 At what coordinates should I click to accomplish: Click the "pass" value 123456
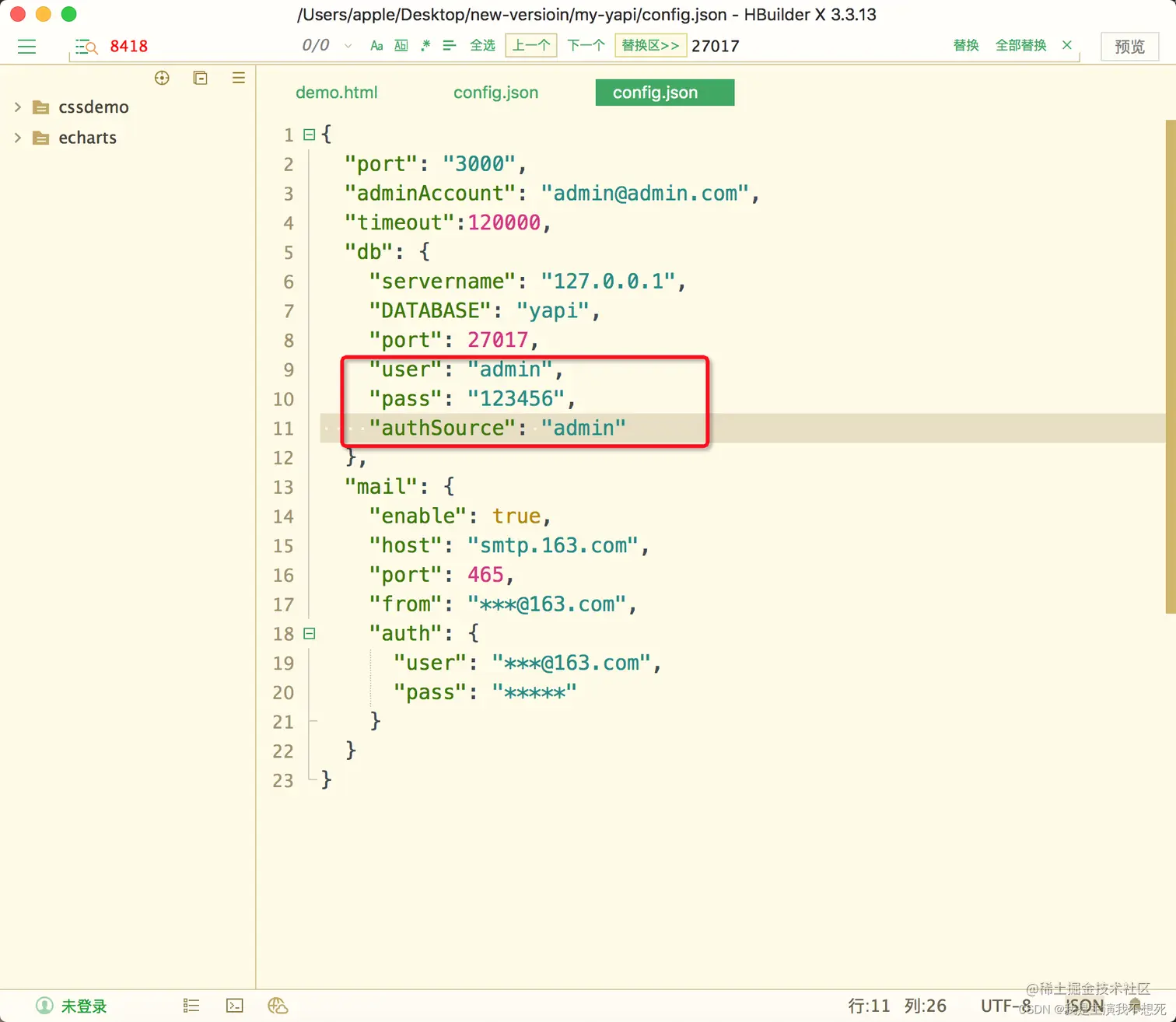pos(516,399)
